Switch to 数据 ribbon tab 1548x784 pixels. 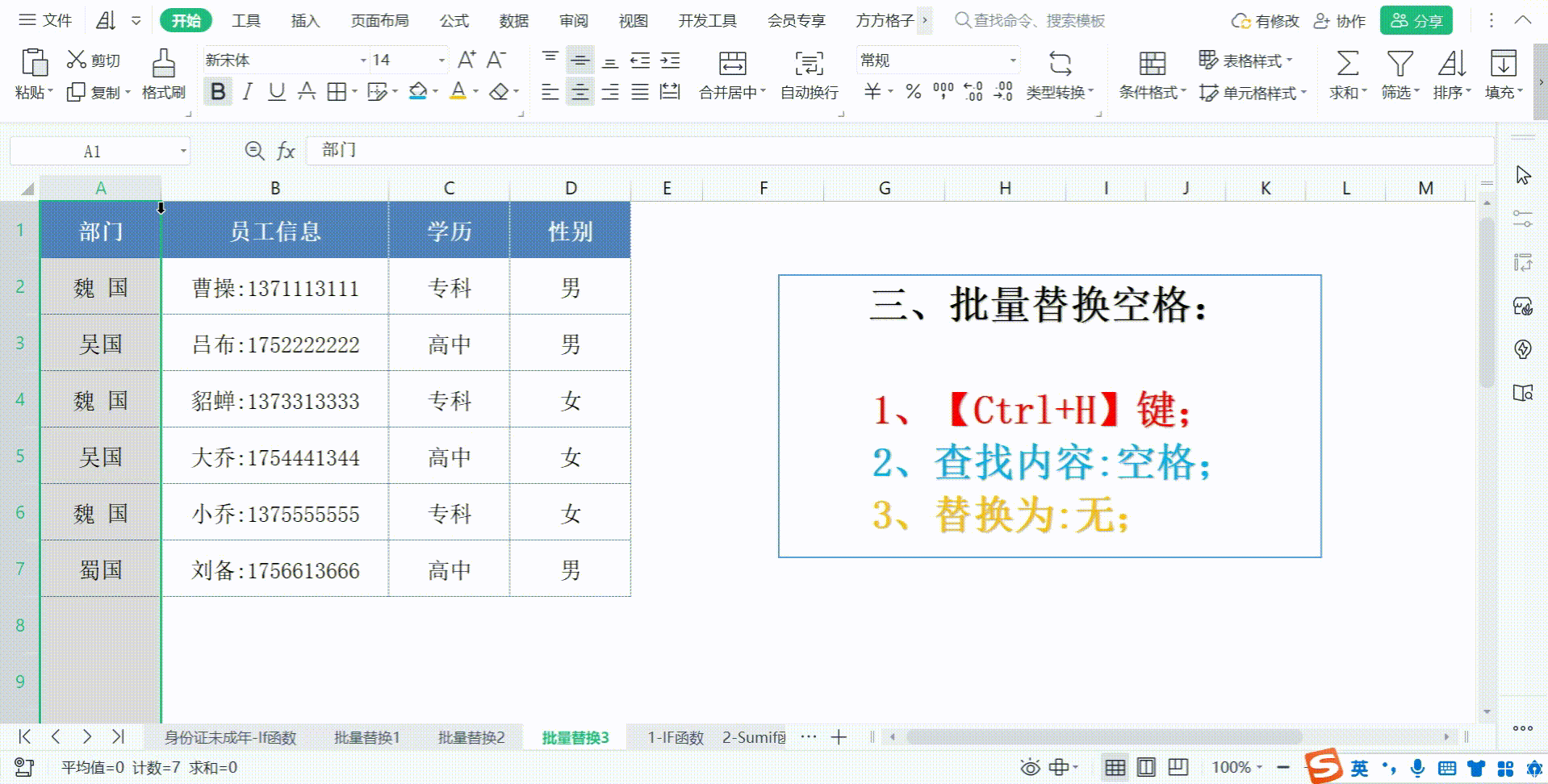click(514, 20)
